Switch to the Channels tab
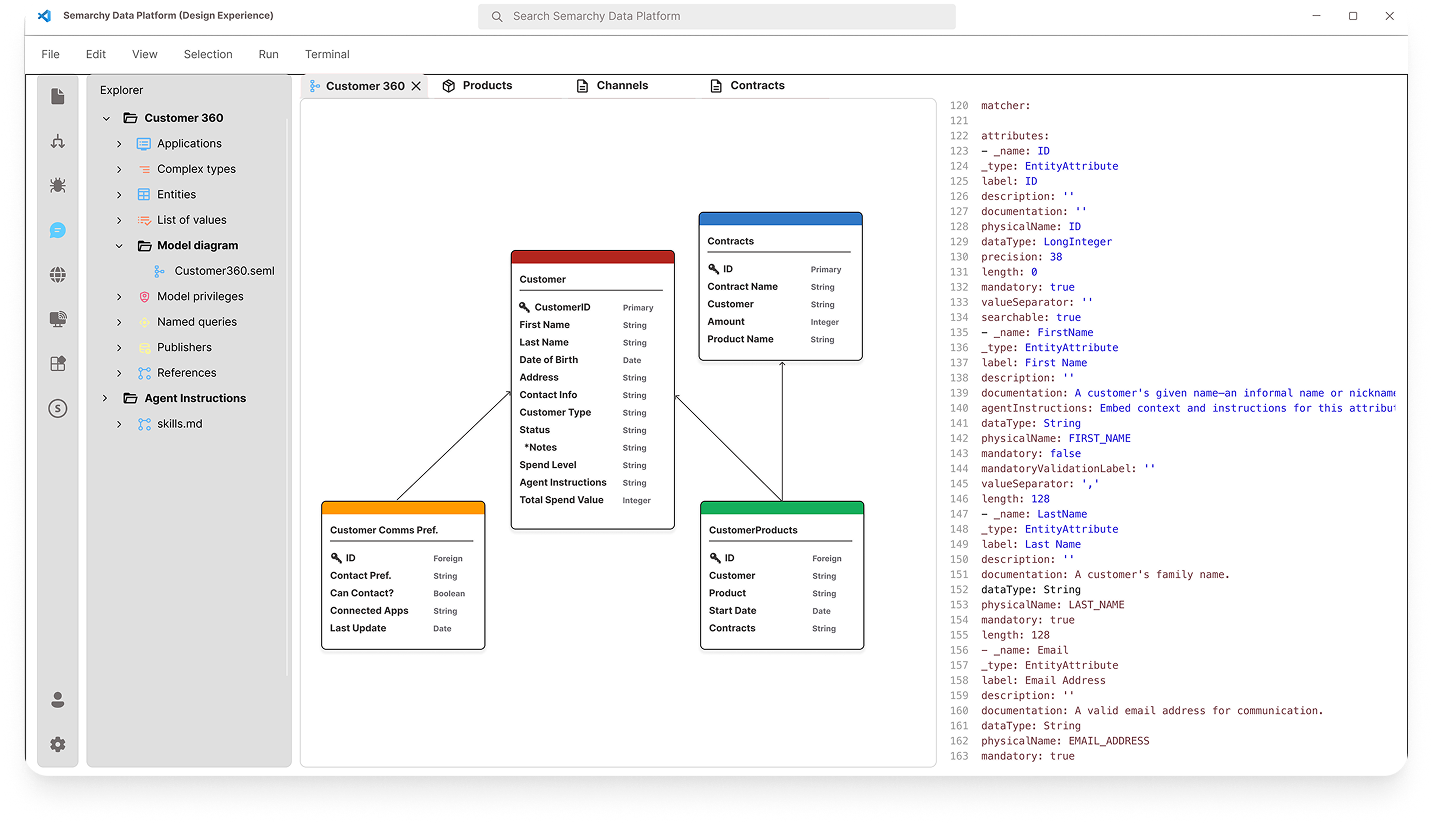Viewport: 1432px width, 824px height. click(x=622, y=86)
